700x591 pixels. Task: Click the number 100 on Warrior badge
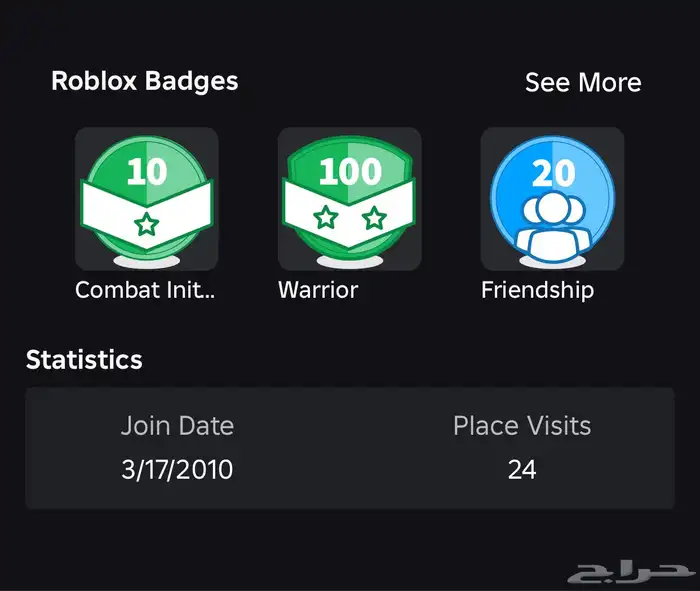coord(350,172)
